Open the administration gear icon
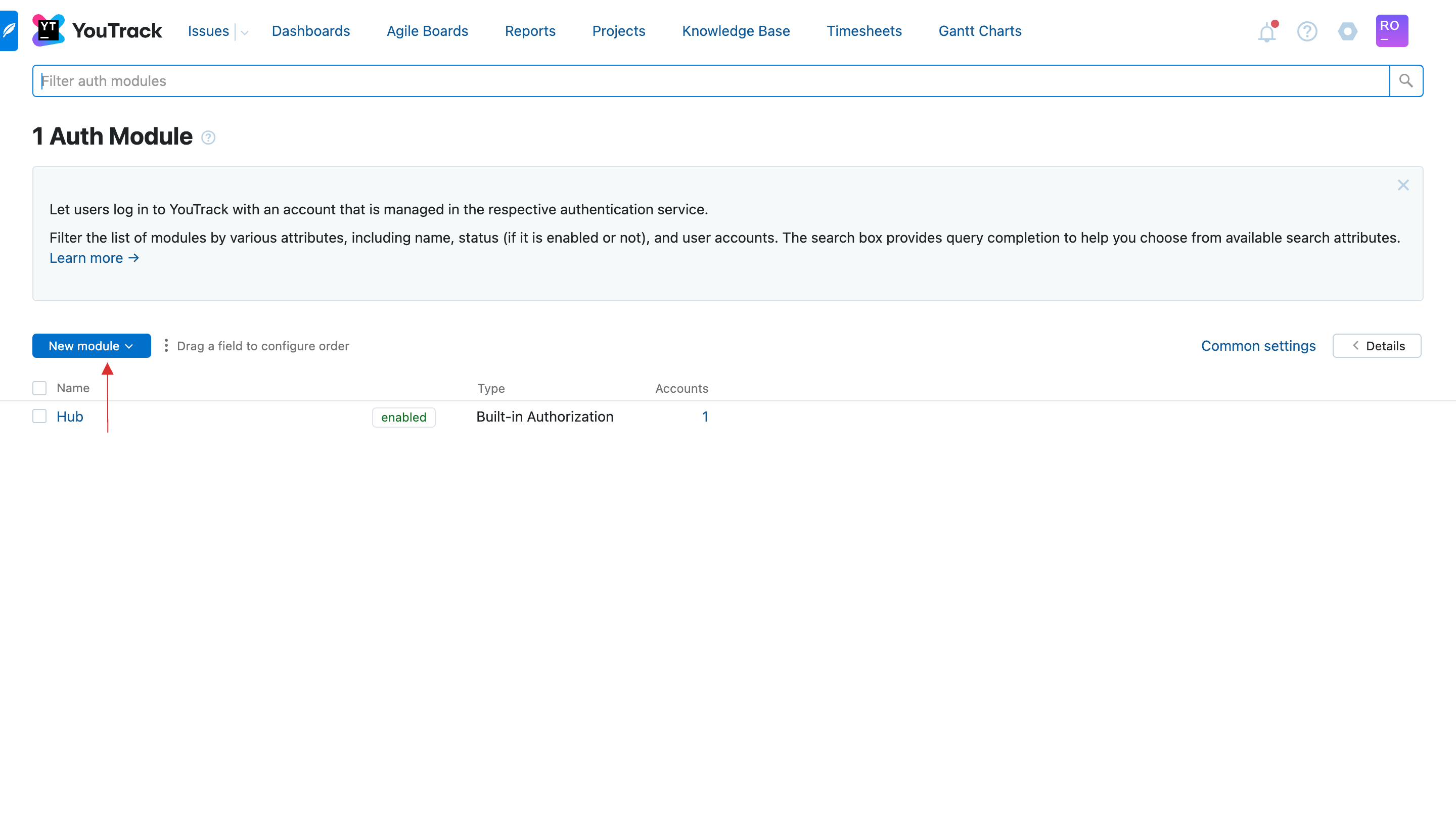The image size is (1456, 830). [1348, 31]
